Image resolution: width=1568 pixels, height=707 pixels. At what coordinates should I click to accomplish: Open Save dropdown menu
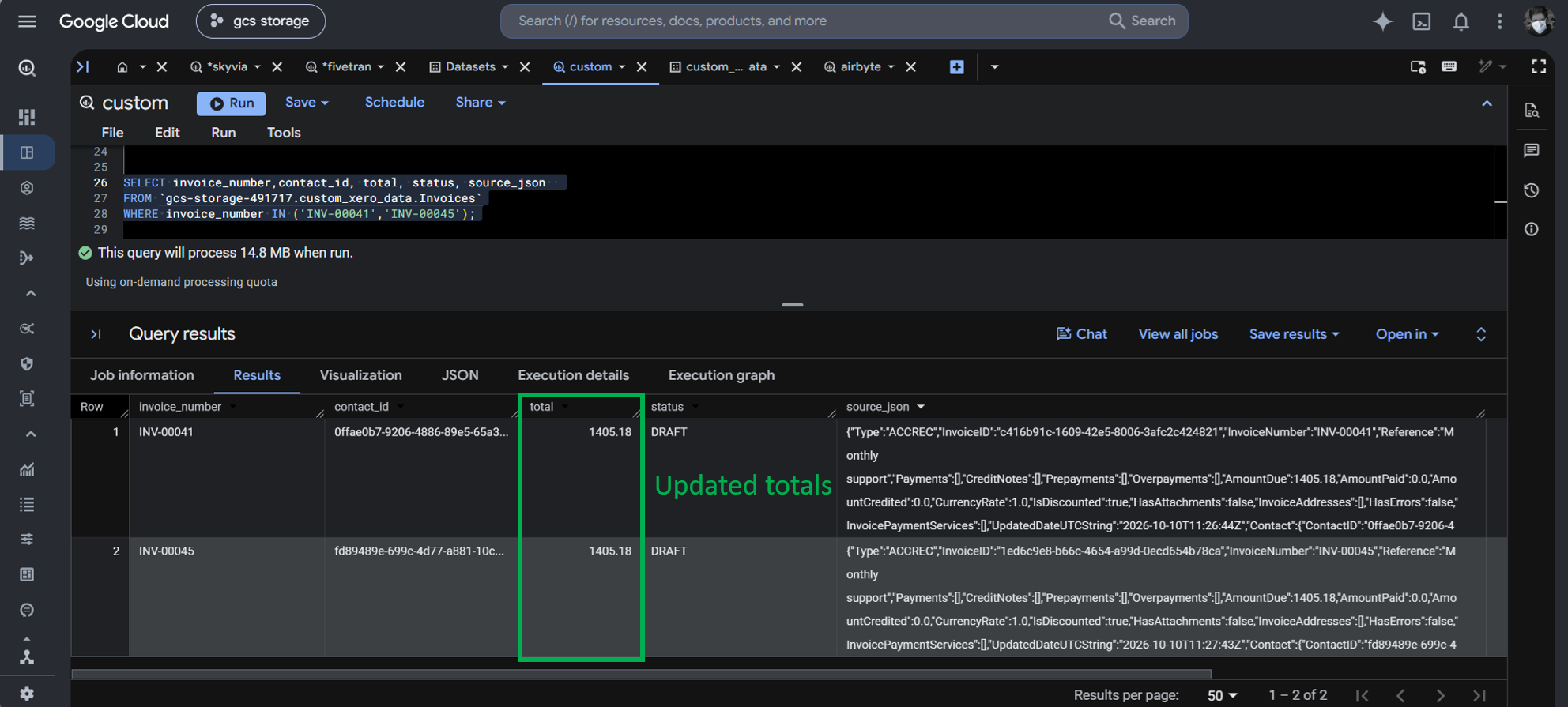pos(307,103)
